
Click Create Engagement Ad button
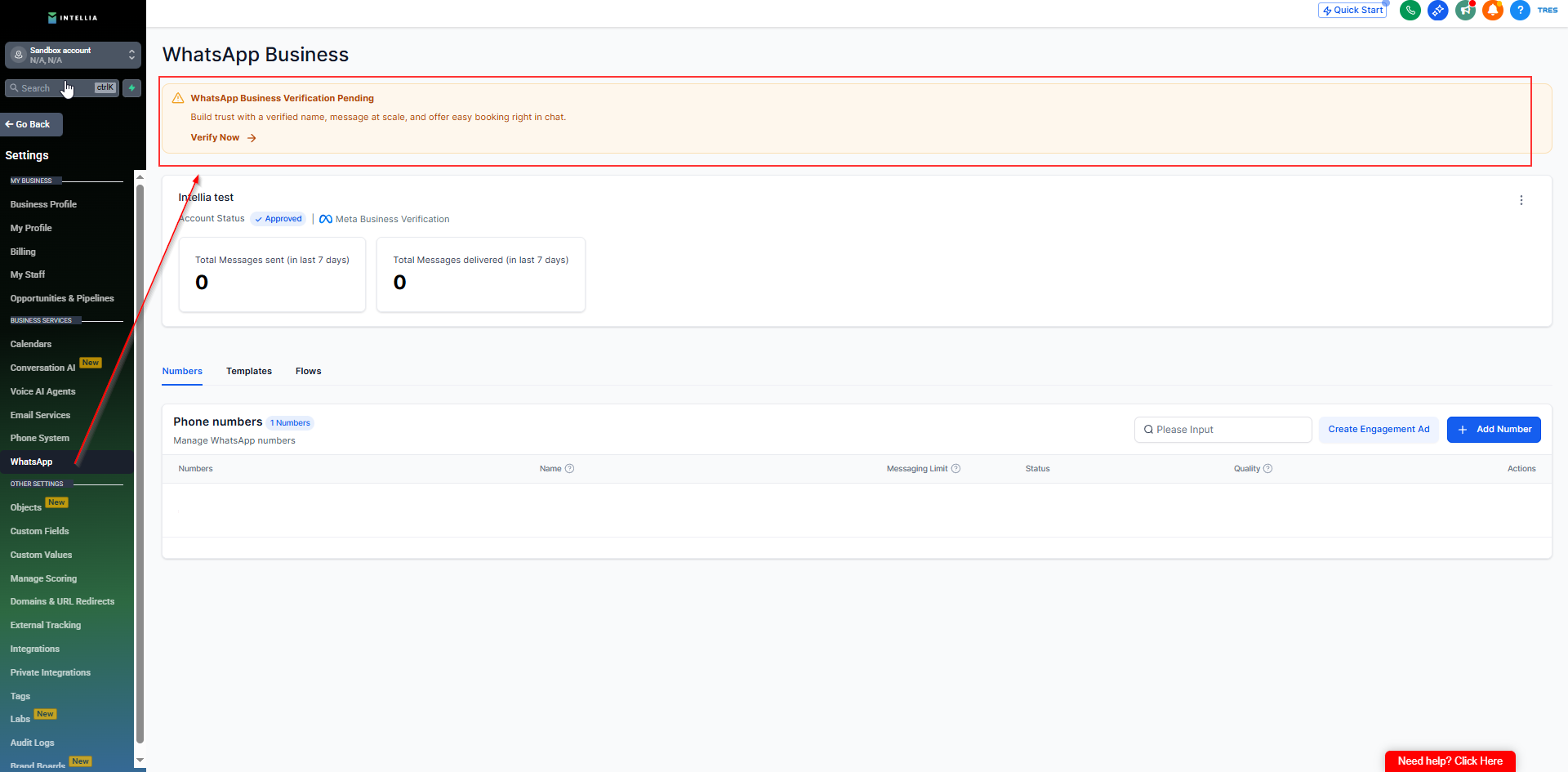[x=1379, y=430]
